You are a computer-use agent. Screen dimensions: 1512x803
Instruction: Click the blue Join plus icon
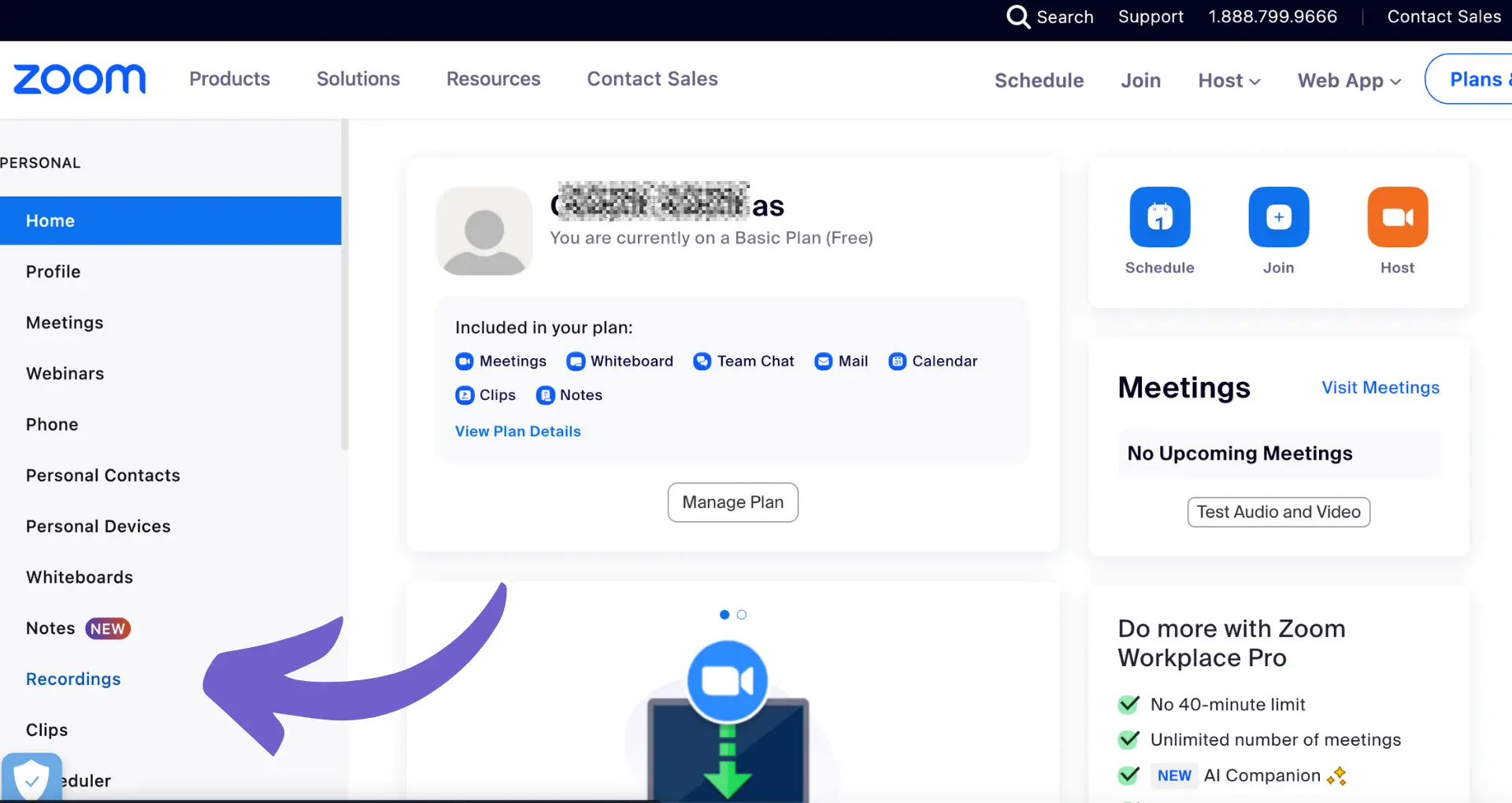pos(1278,217)
